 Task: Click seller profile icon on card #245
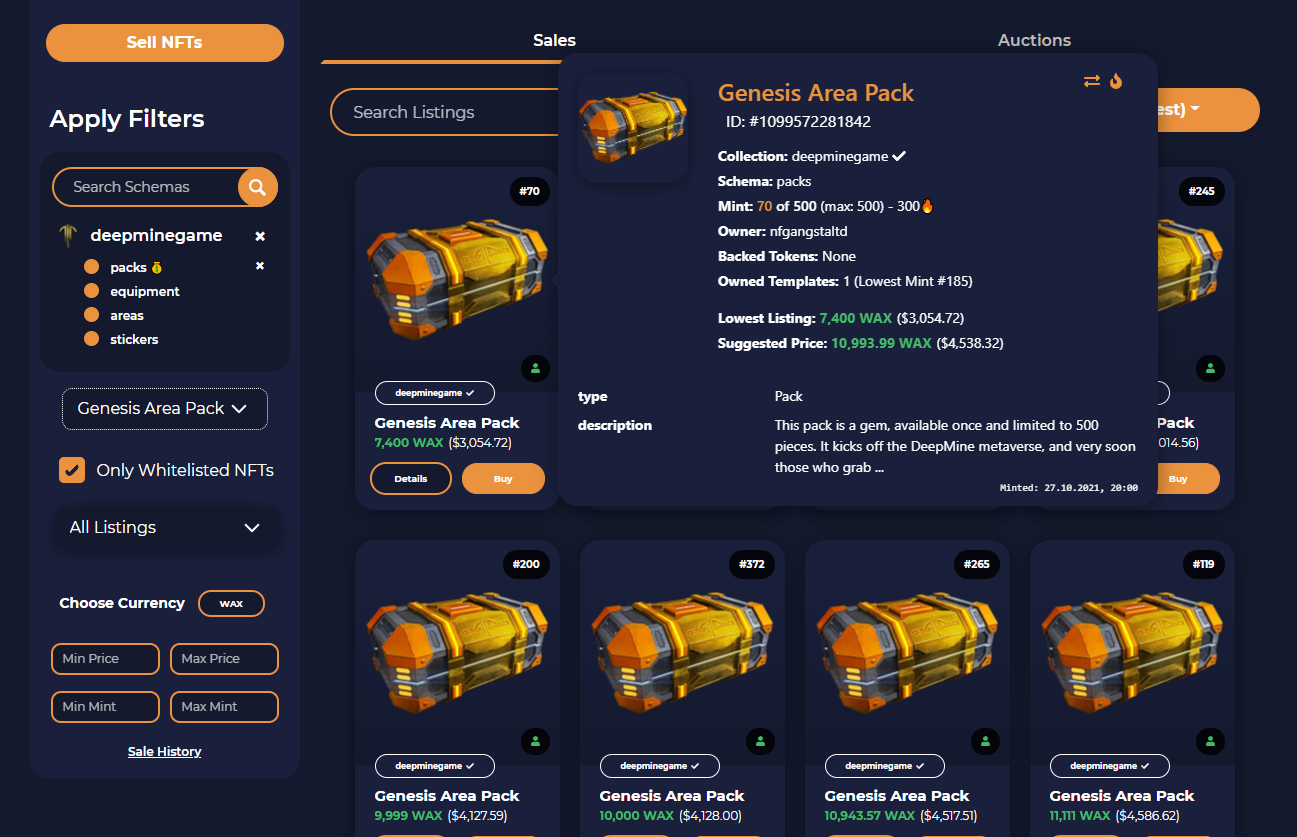(1211, 369)
